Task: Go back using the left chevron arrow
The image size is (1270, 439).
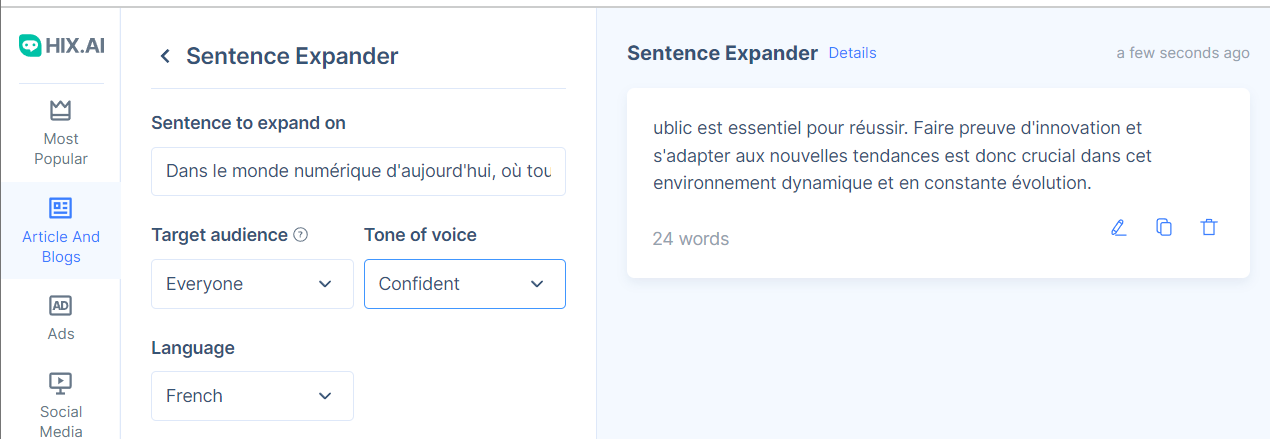Action: [165, 56]
